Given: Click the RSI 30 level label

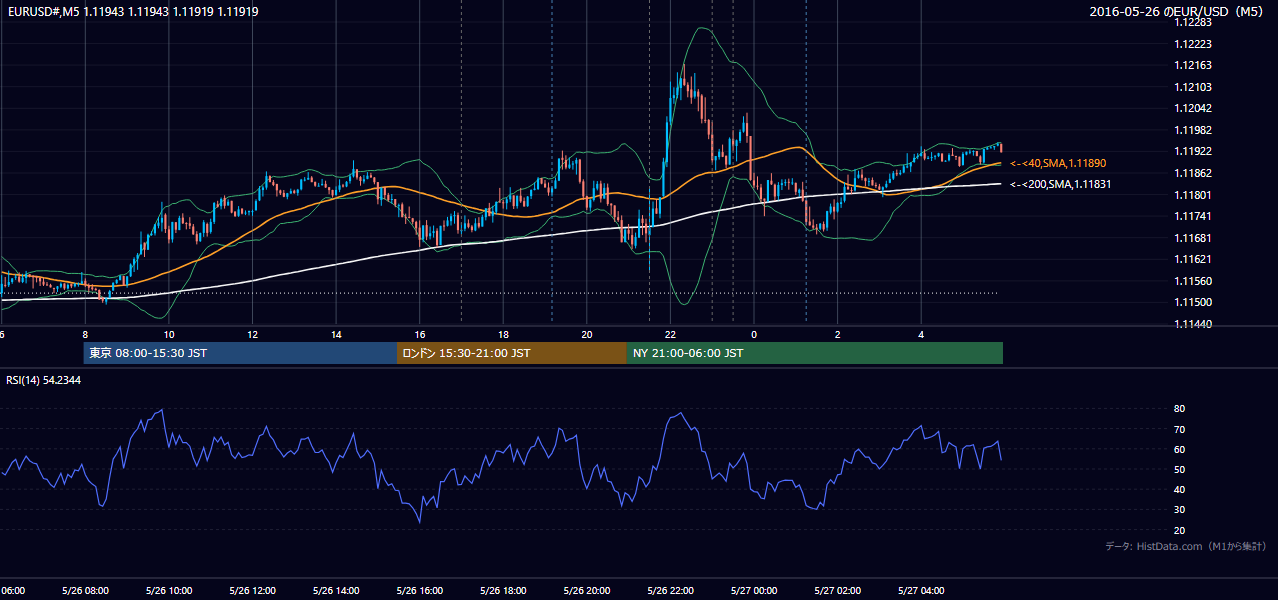Looking at the screenshot, I should click(x=1179, y=510).
